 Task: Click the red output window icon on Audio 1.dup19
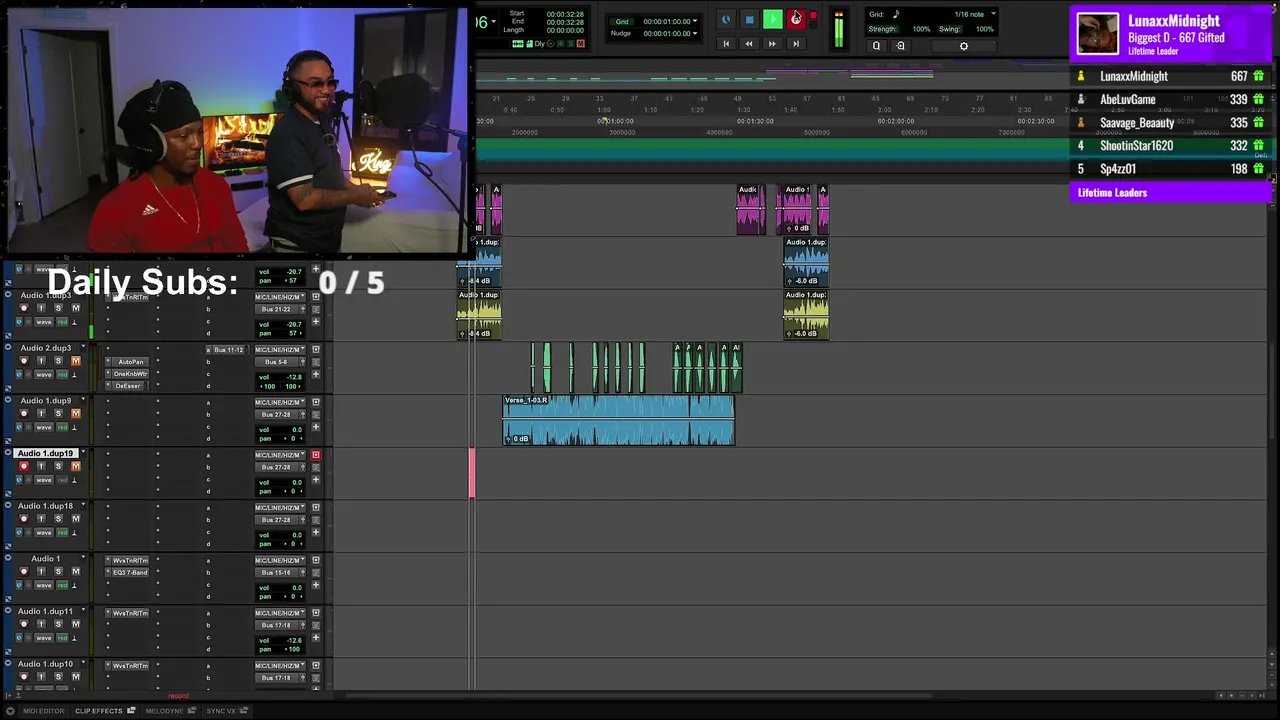316,455
